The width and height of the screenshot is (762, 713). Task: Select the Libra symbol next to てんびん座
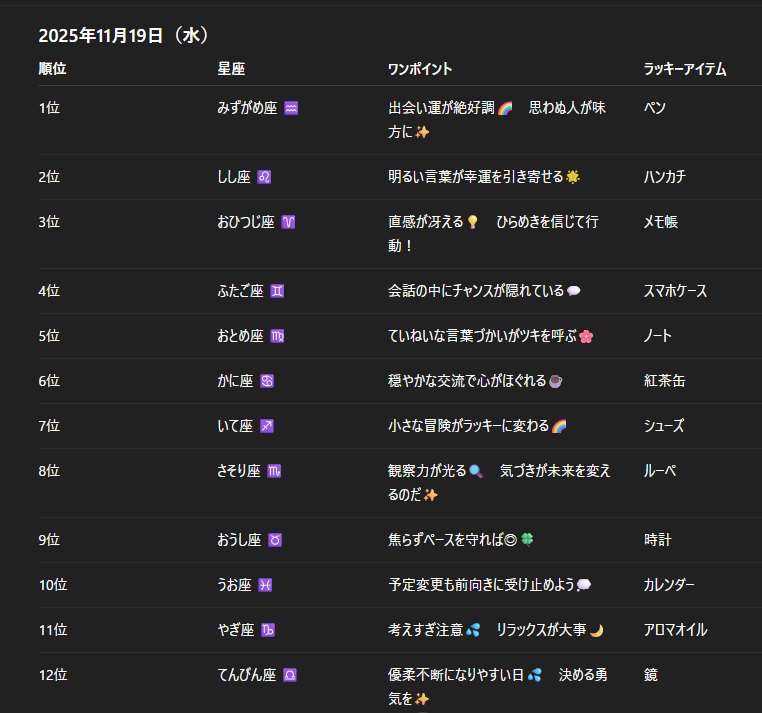point(290,675)
